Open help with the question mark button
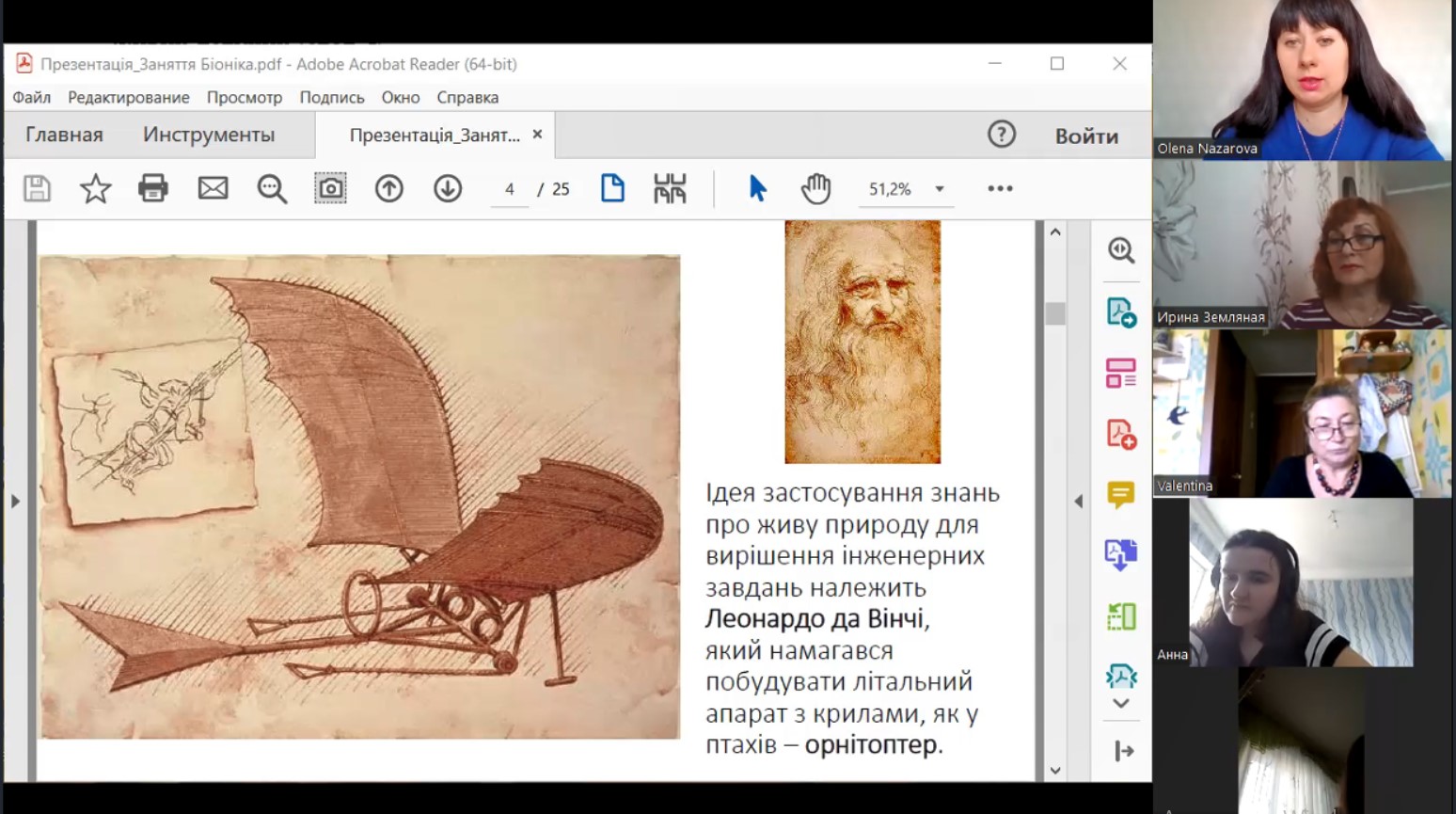The width and height of the screenshot is (1456, 814). tap(1002, 135)
